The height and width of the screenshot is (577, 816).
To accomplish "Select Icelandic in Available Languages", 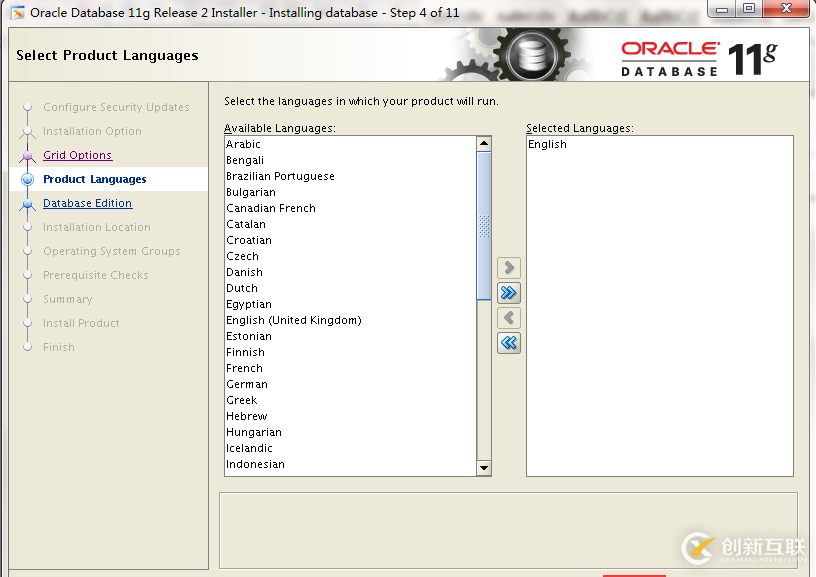I will [350, 448].
